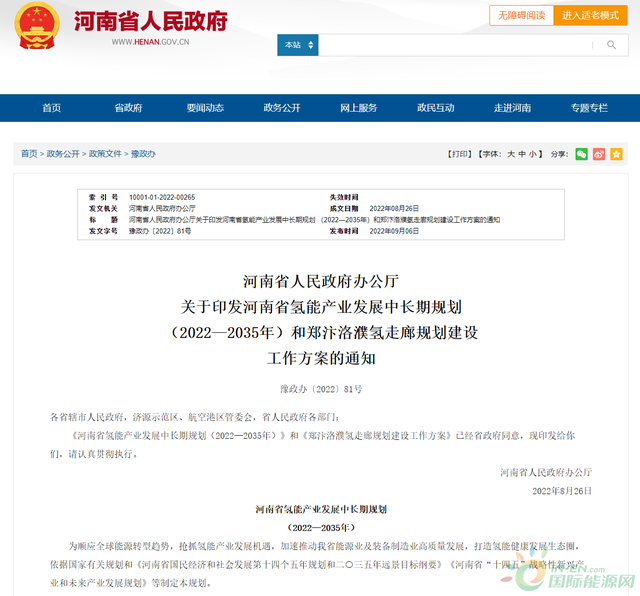Click the search magnifier icon
The image size is (640, 596).
611,45
